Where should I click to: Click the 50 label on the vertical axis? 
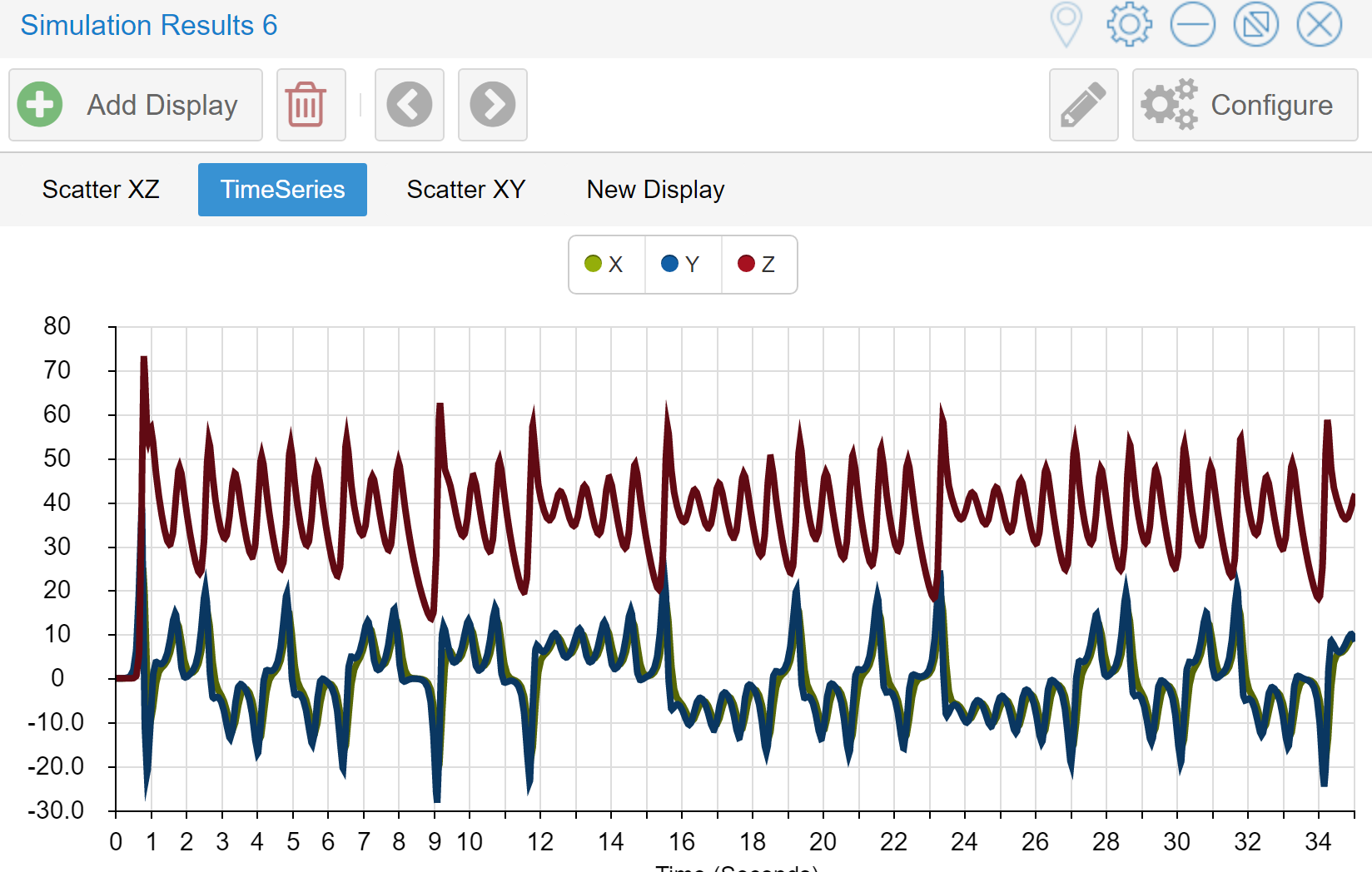(57, 458)
